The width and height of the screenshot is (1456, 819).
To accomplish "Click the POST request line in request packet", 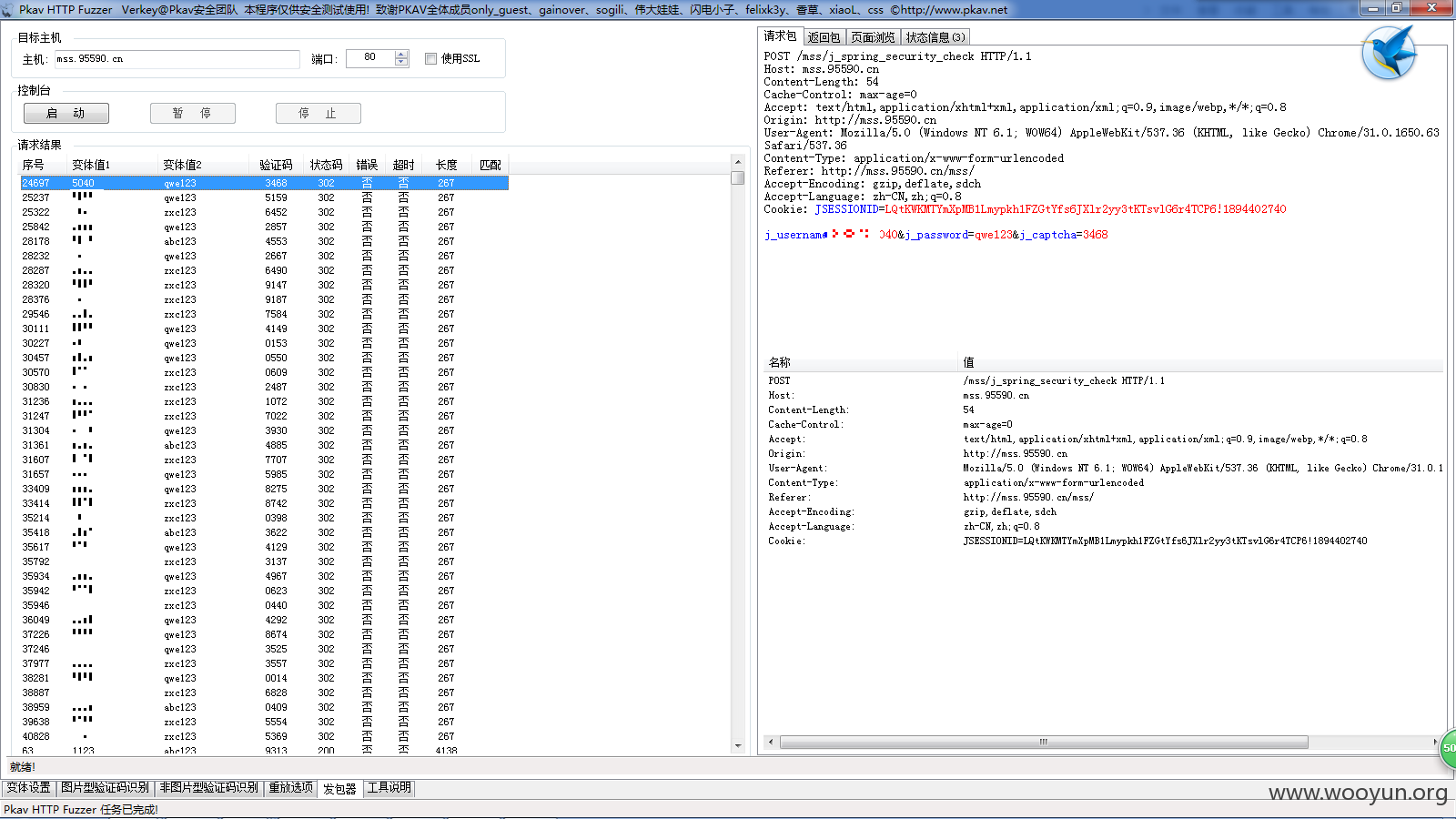I will [897, 56].
